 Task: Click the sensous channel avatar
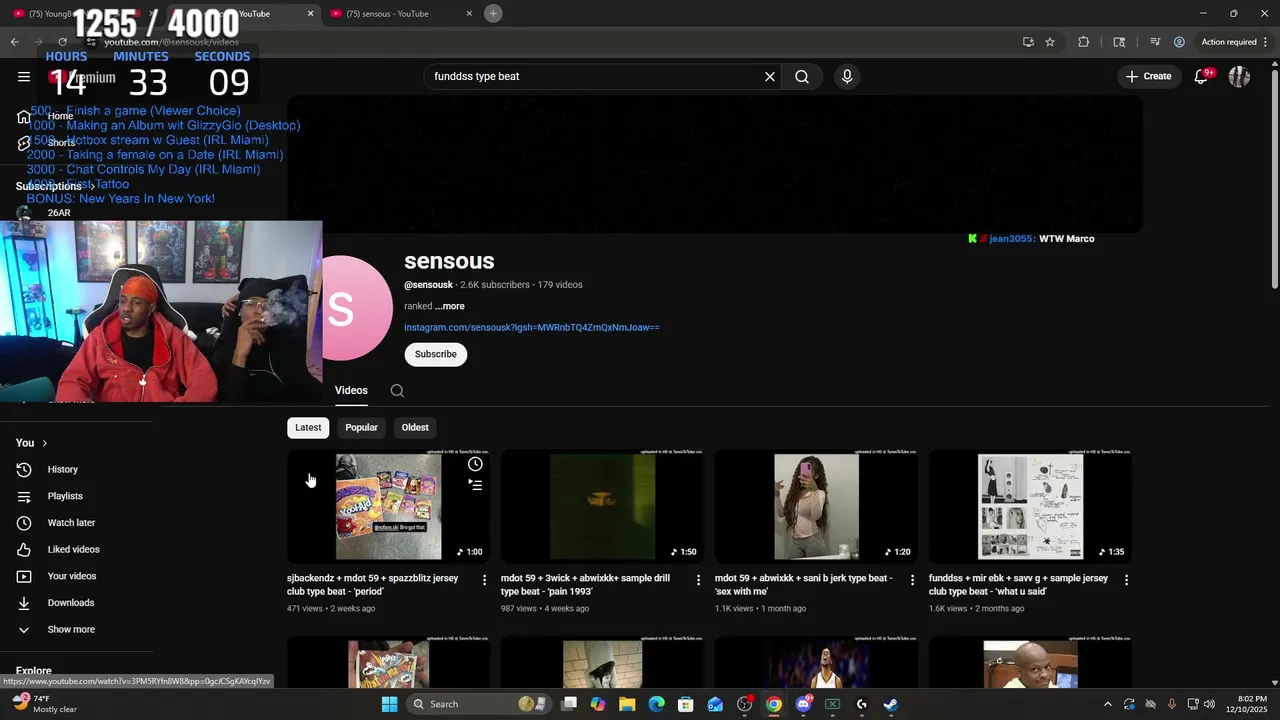tap(357, 308)
